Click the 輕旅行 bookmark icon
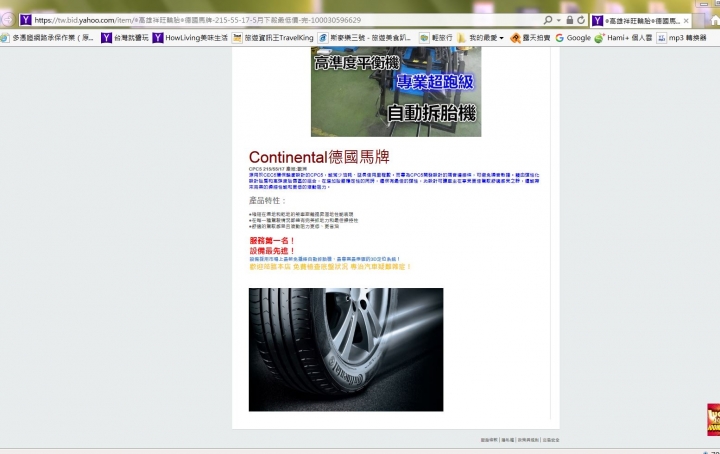 (424, 38)
